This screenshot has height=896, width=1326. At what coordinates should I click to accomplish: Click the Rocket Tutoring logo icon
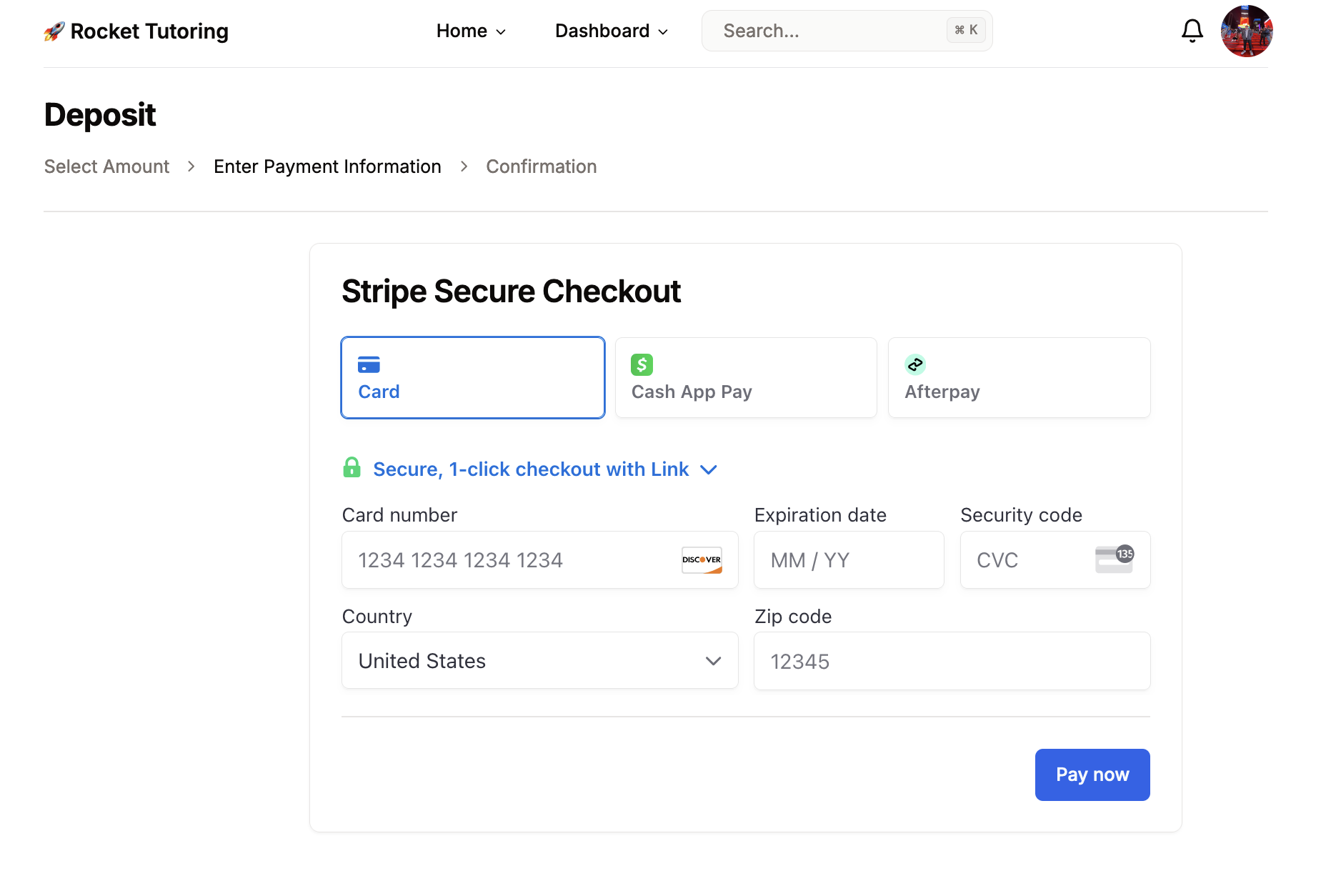pos(54,30)
